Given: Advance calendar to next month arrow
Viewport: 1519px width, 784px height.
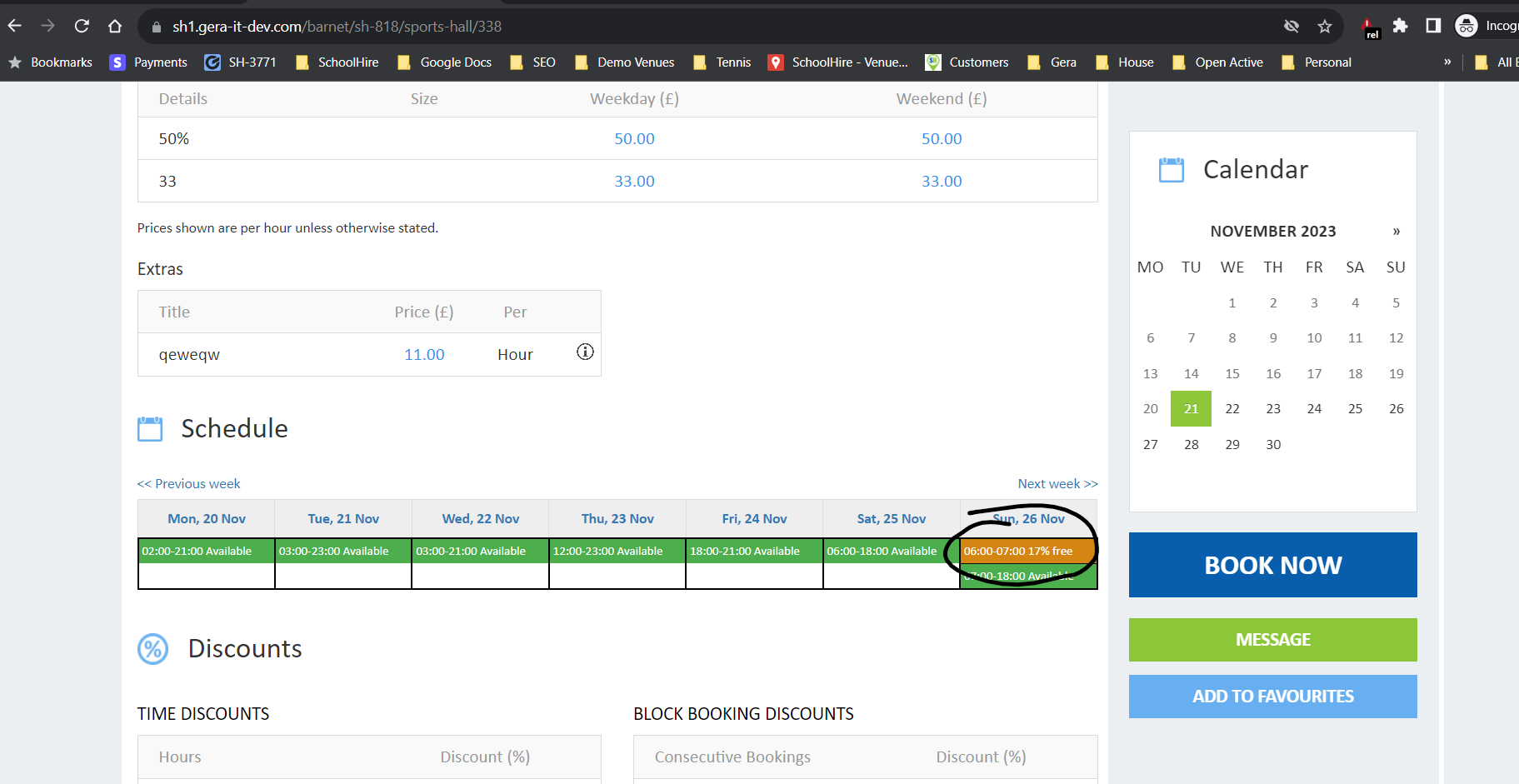Looking at the screenshot, I should pos(1397,232).
